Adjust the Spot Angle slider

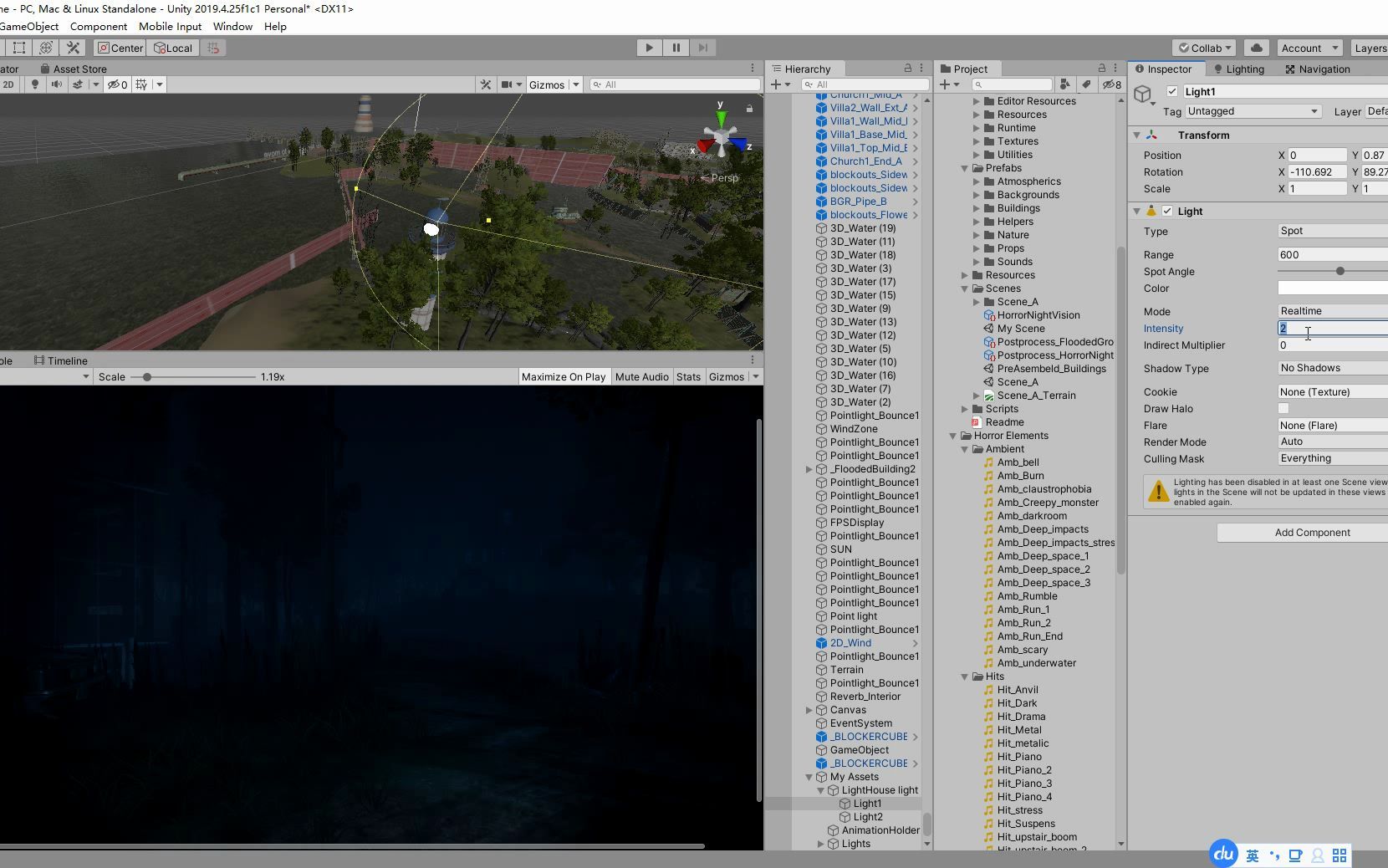coord(1339,271)
